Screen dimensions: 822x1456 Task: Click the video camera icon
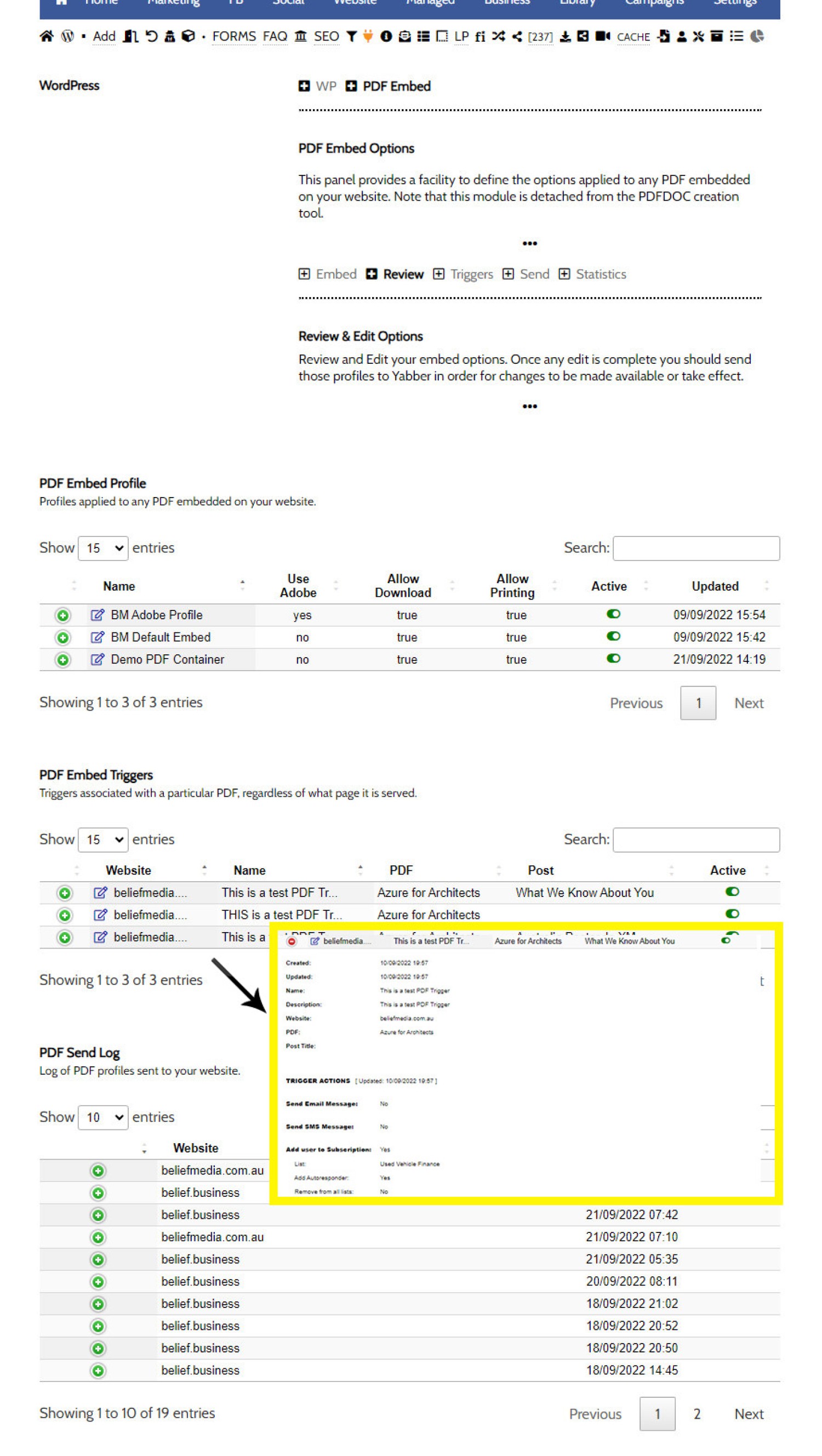tap(603, 37)
